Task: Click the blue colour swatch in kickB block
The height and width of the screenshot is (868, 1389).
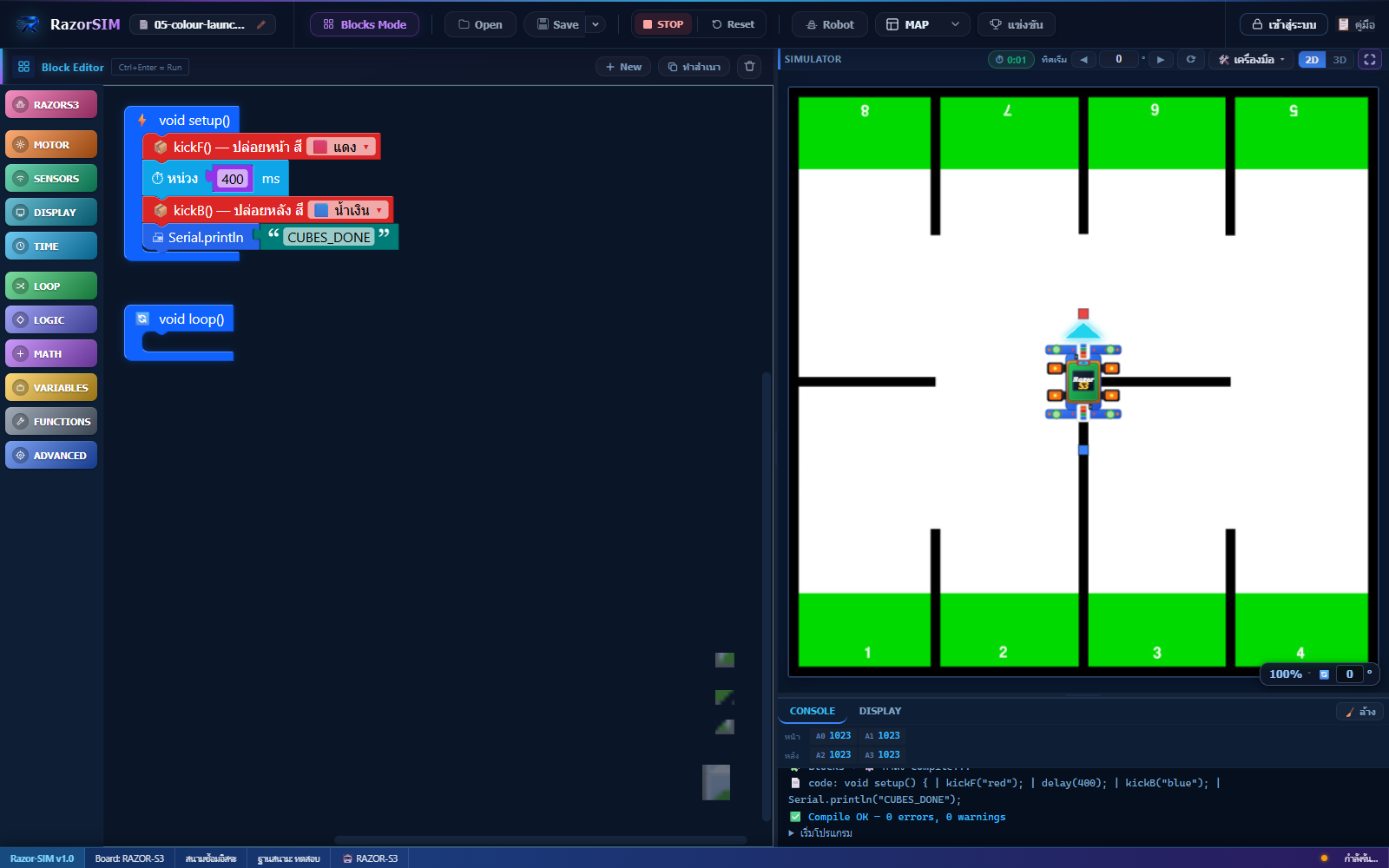Action: pos(321,209)
